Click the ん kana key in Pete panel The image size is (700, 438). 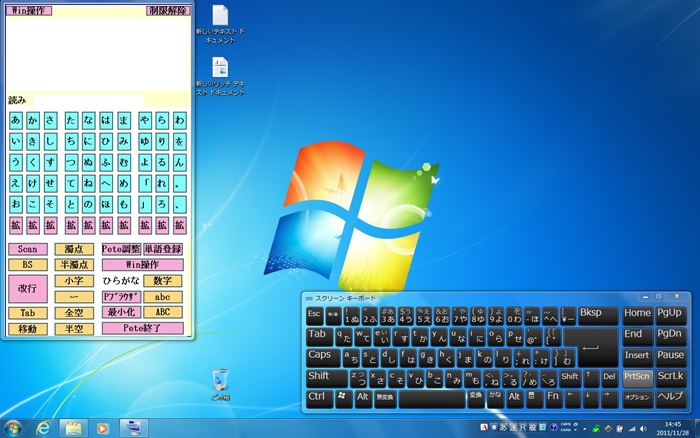coord(179,163)
